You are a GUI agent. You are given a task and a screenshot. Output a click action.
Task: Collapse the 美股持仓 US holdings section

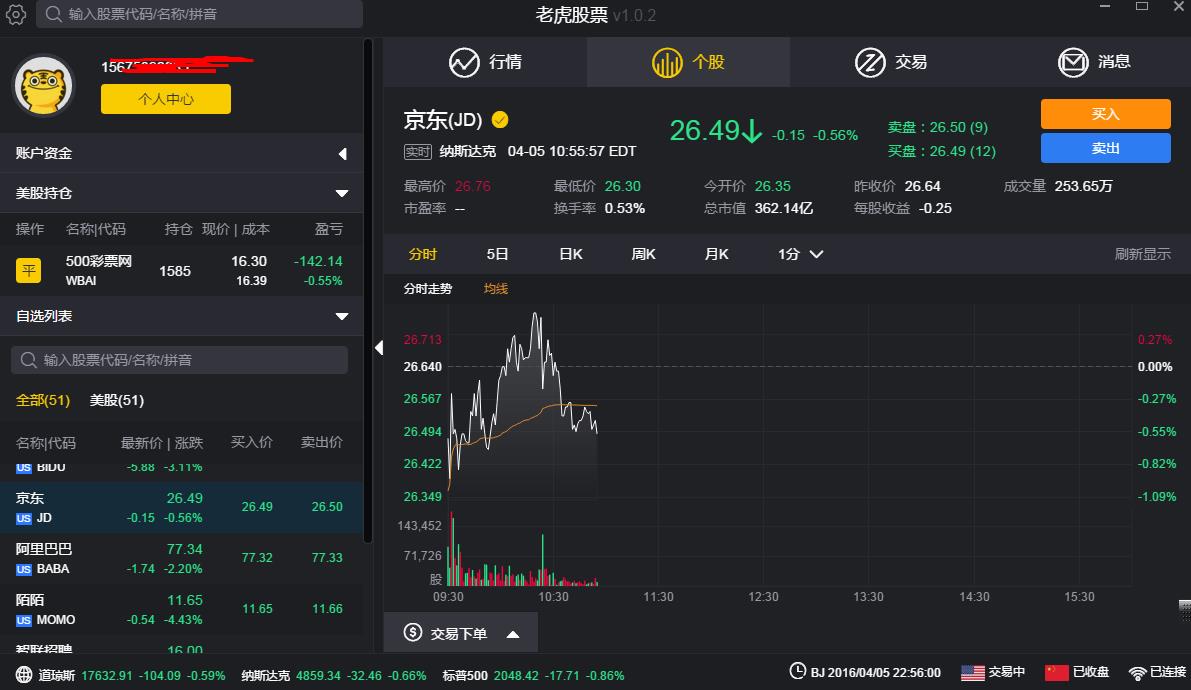182,193
